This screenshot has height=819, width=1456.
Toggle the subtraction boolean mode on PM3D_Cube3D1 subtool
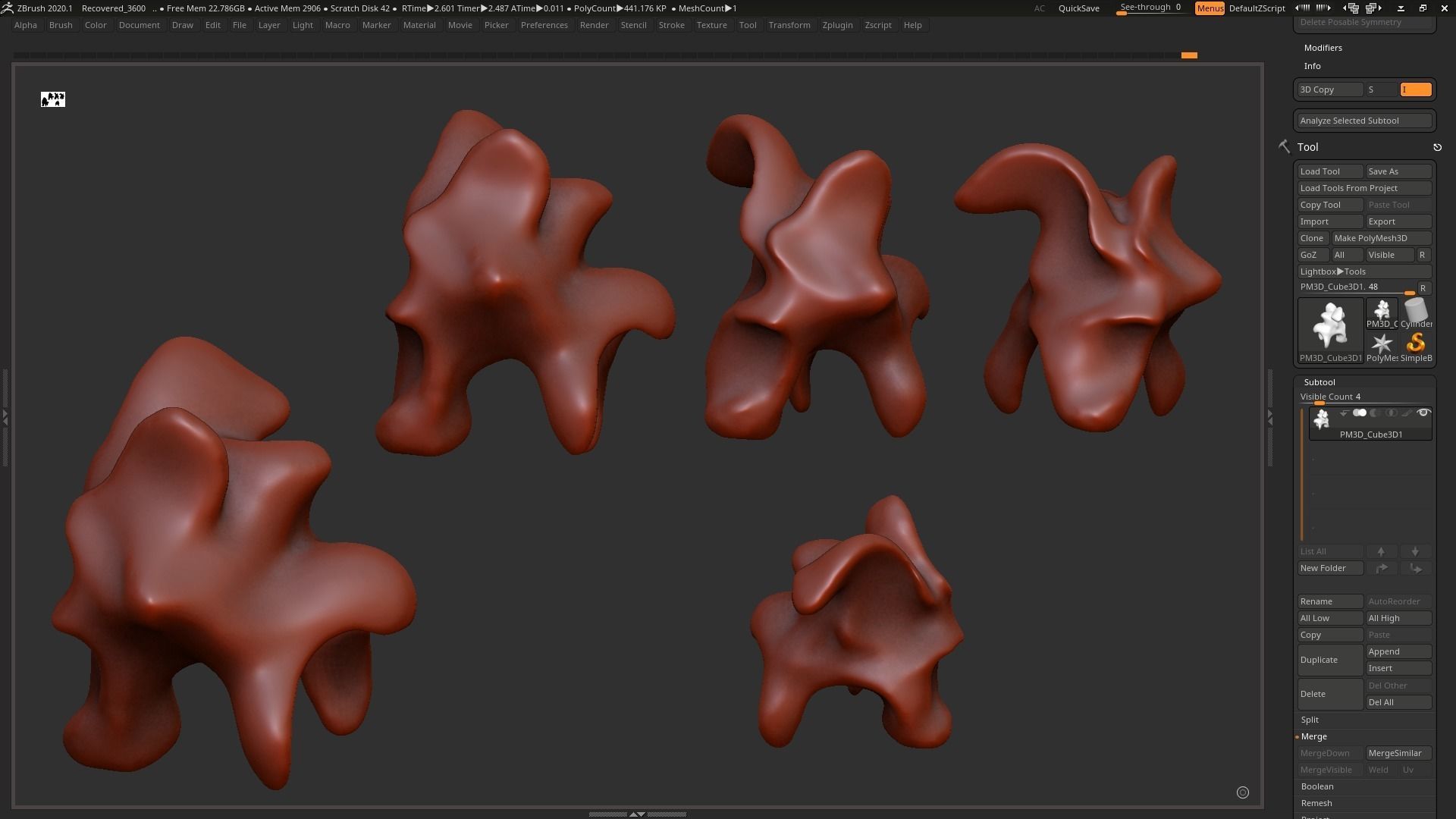click(x=1375, y=413)
